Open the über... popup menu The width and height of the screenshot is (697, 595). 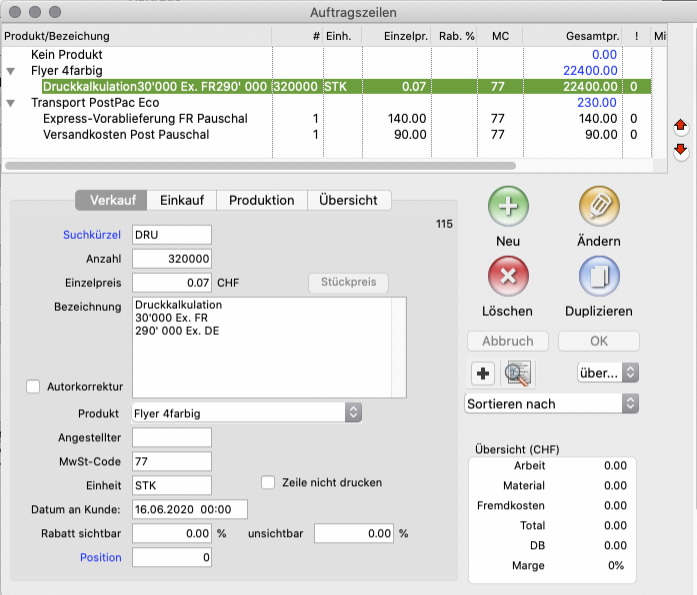[607, 373]
